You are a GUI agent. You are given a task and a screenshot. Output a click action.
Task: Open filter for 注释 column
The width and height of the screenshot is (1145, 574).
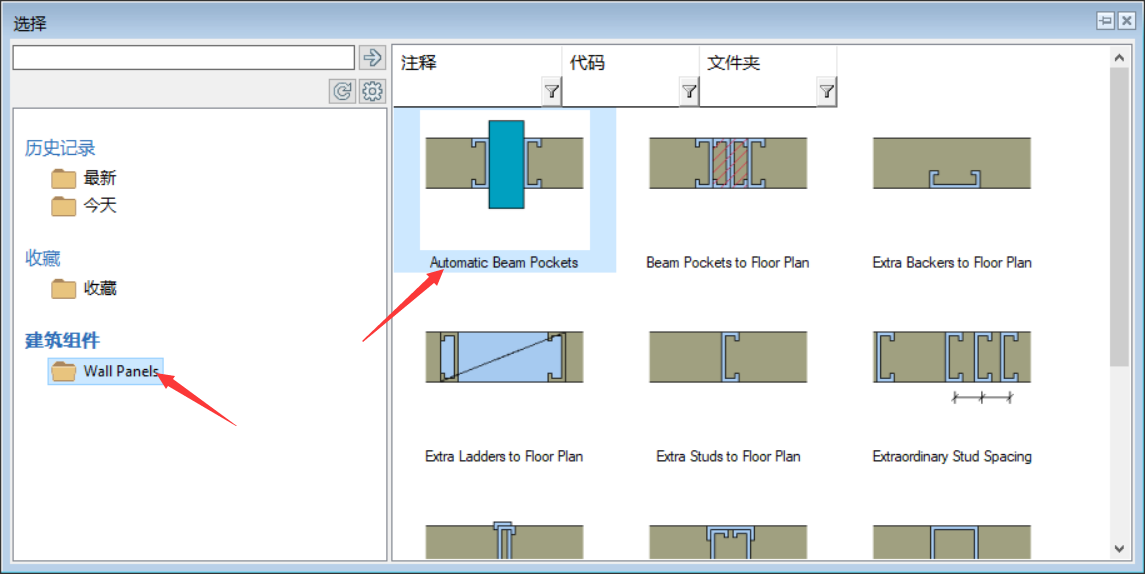(551, 91)
